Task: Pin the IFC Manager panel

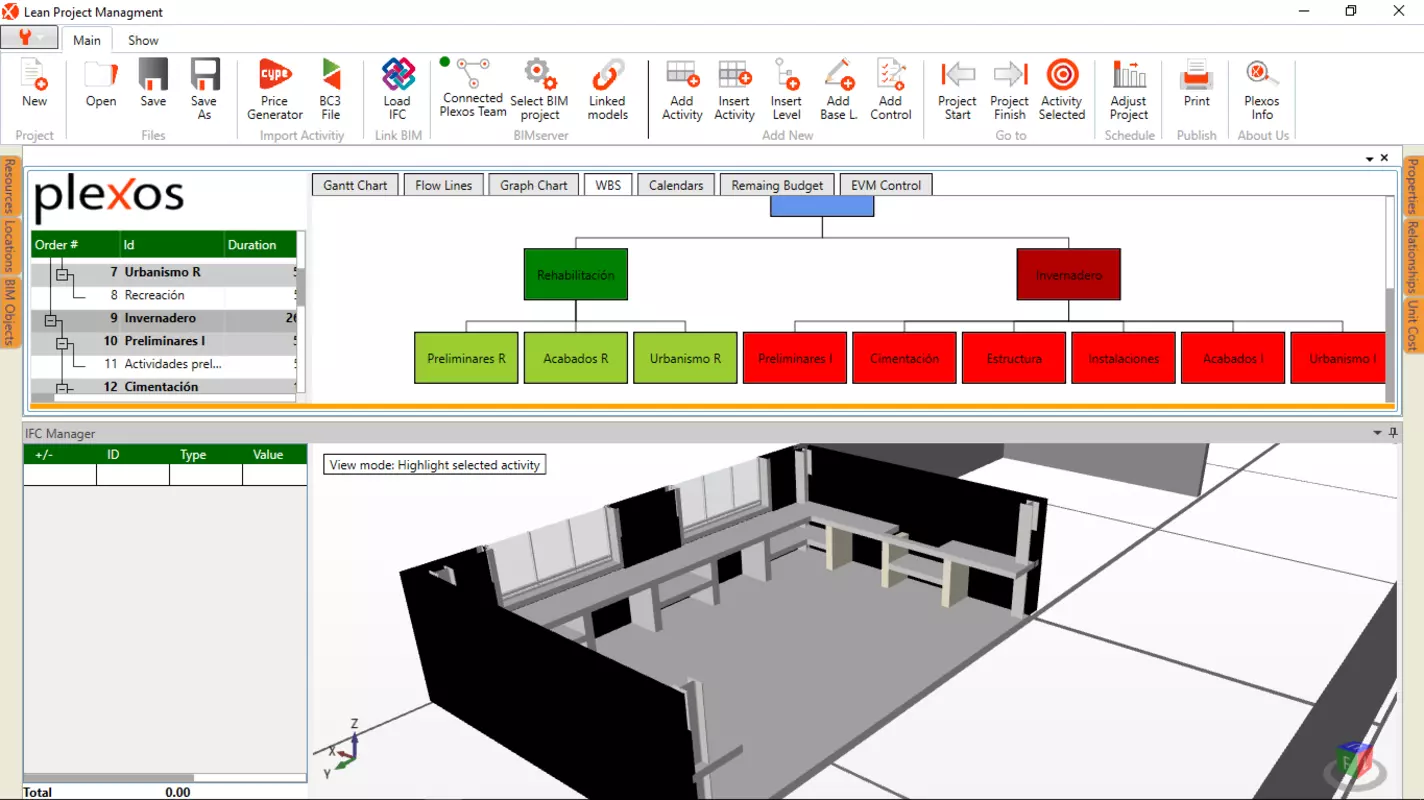Action: click(x=1393, y=433)
